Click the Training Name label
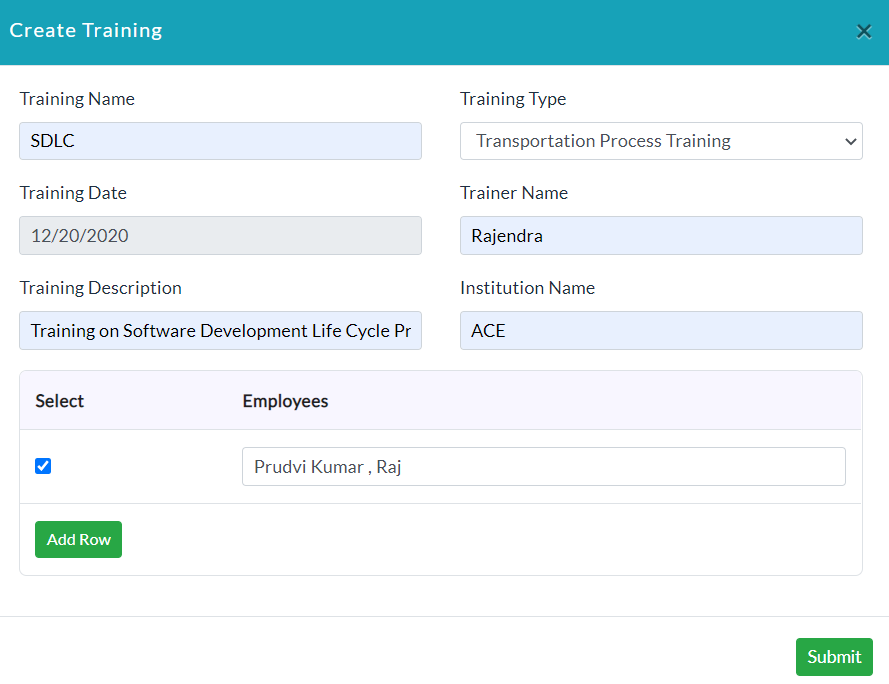Image resolution: width=889 pixels, height=684 pixels. [77, 99]
